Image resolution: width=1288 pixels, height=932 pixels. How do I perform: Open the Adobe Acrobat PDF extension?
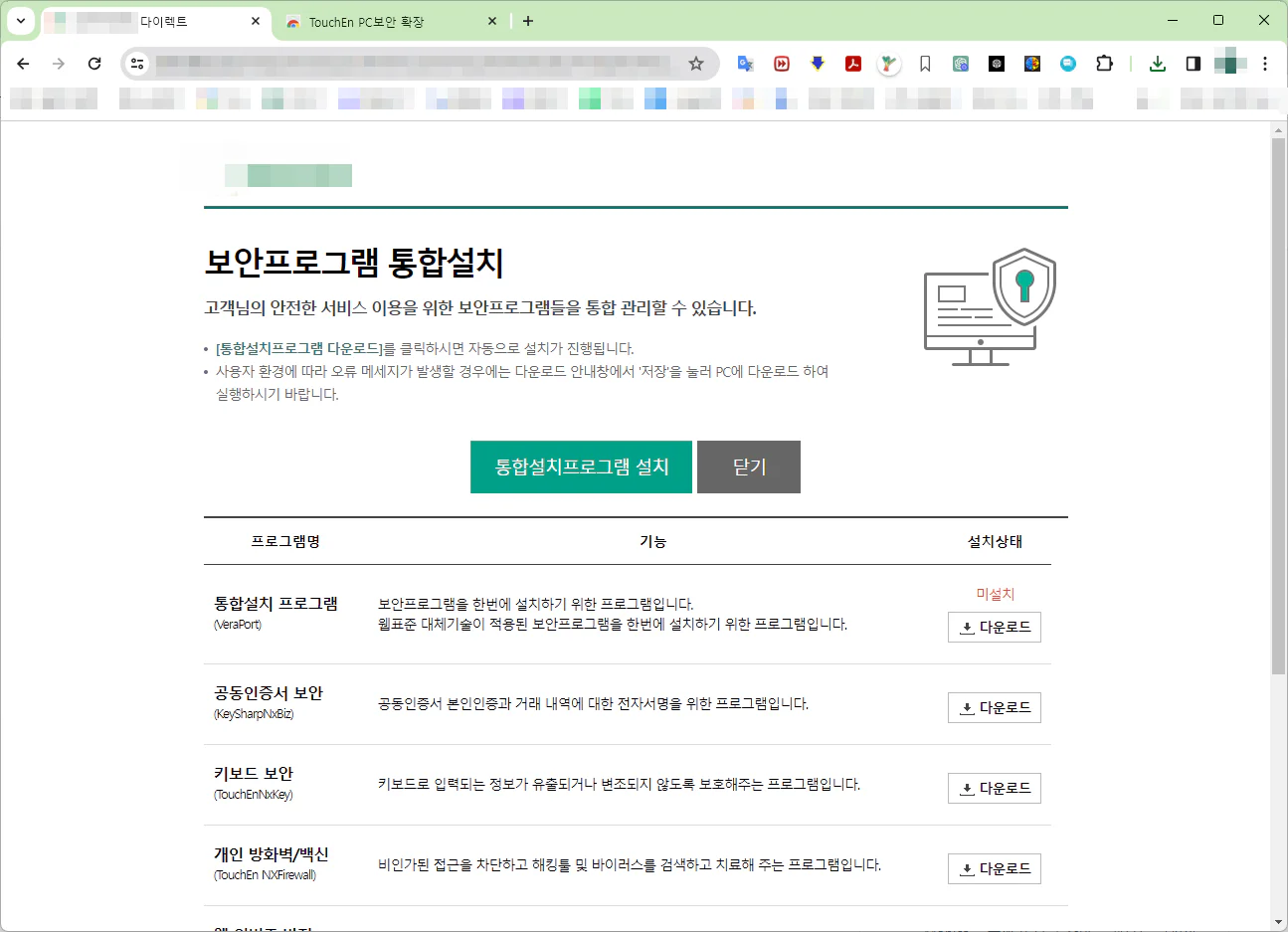point(853,64)
